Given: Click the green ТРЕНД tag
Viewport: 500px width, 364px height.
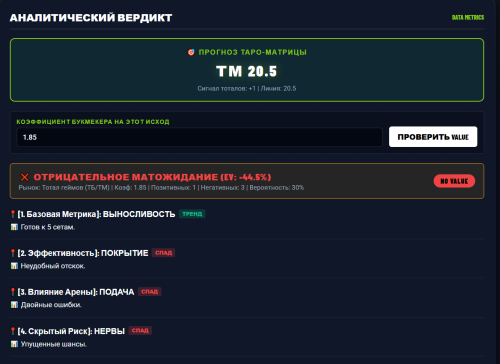Looking at the screenshot, I should pos(192,214).
